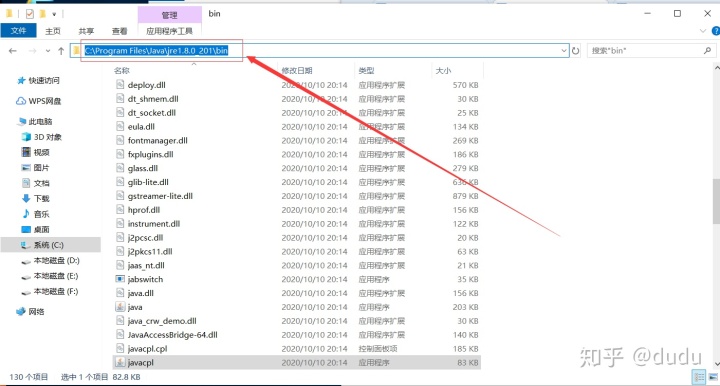Screen dimensions: 720x386
Task: Select the fxplugins.dll file icon
Action: pyautogui.click(x=120, y=154)
